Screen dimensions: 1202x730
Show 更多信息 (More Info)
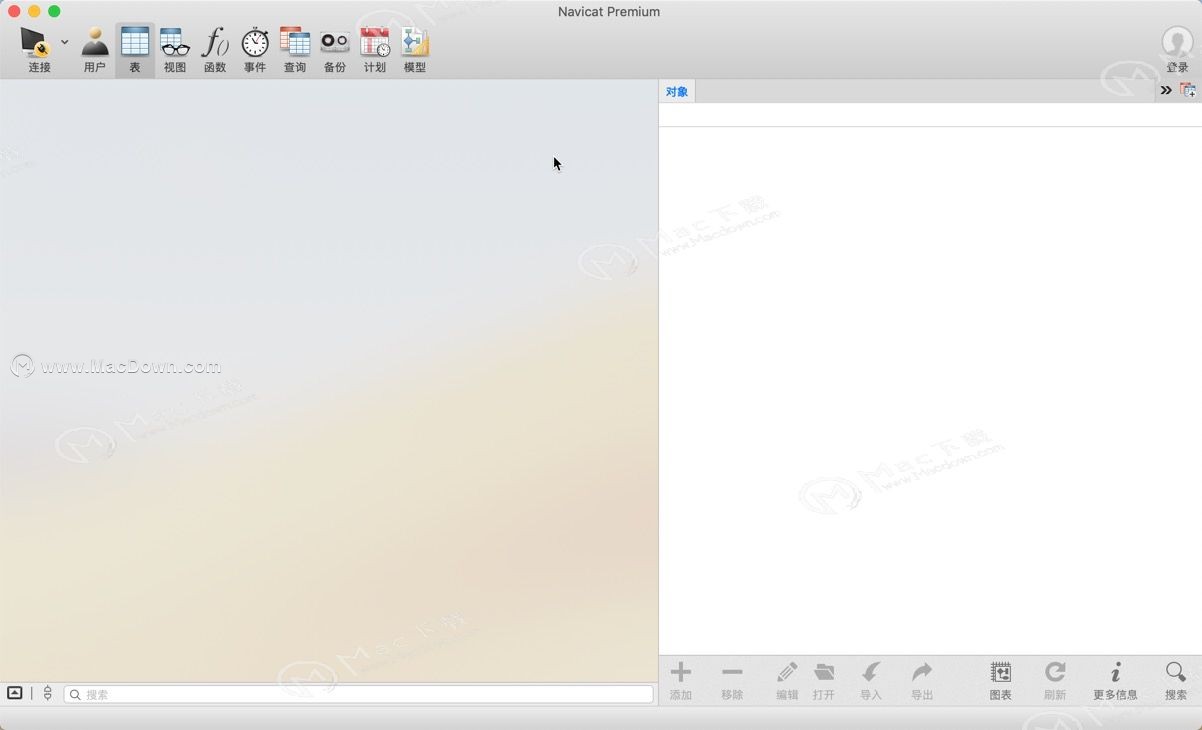click(1115, 681)
